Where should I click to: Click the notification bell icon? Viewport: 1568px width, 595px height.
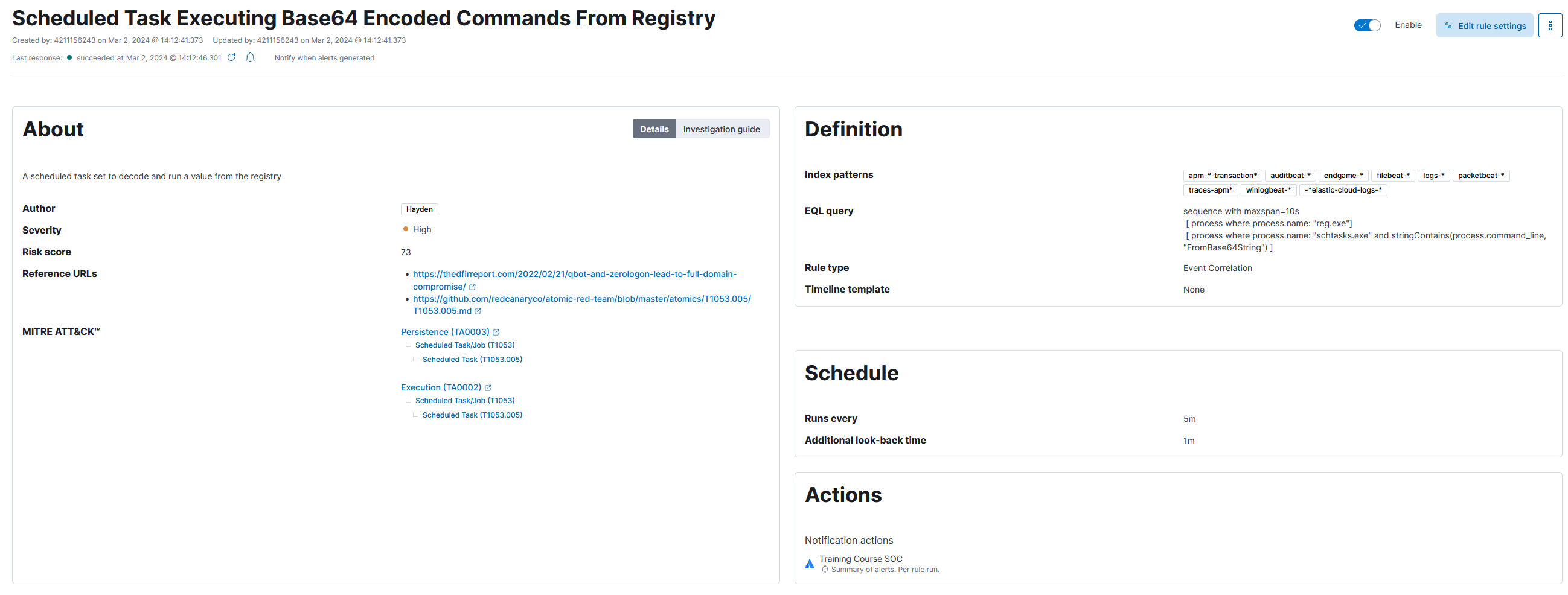(250, 57)
